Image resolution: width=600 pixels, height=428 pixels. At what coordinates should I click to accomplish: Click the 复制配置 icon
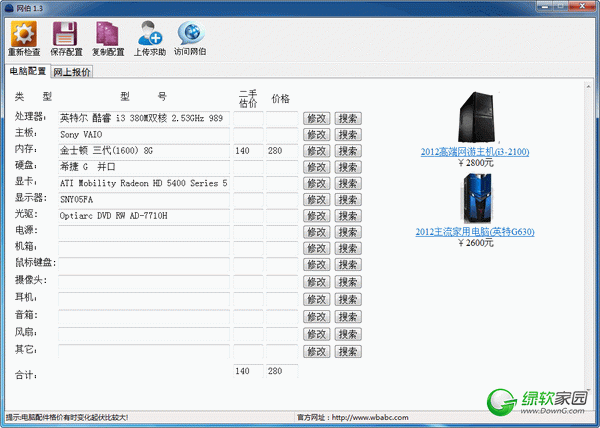pos(107,34)
